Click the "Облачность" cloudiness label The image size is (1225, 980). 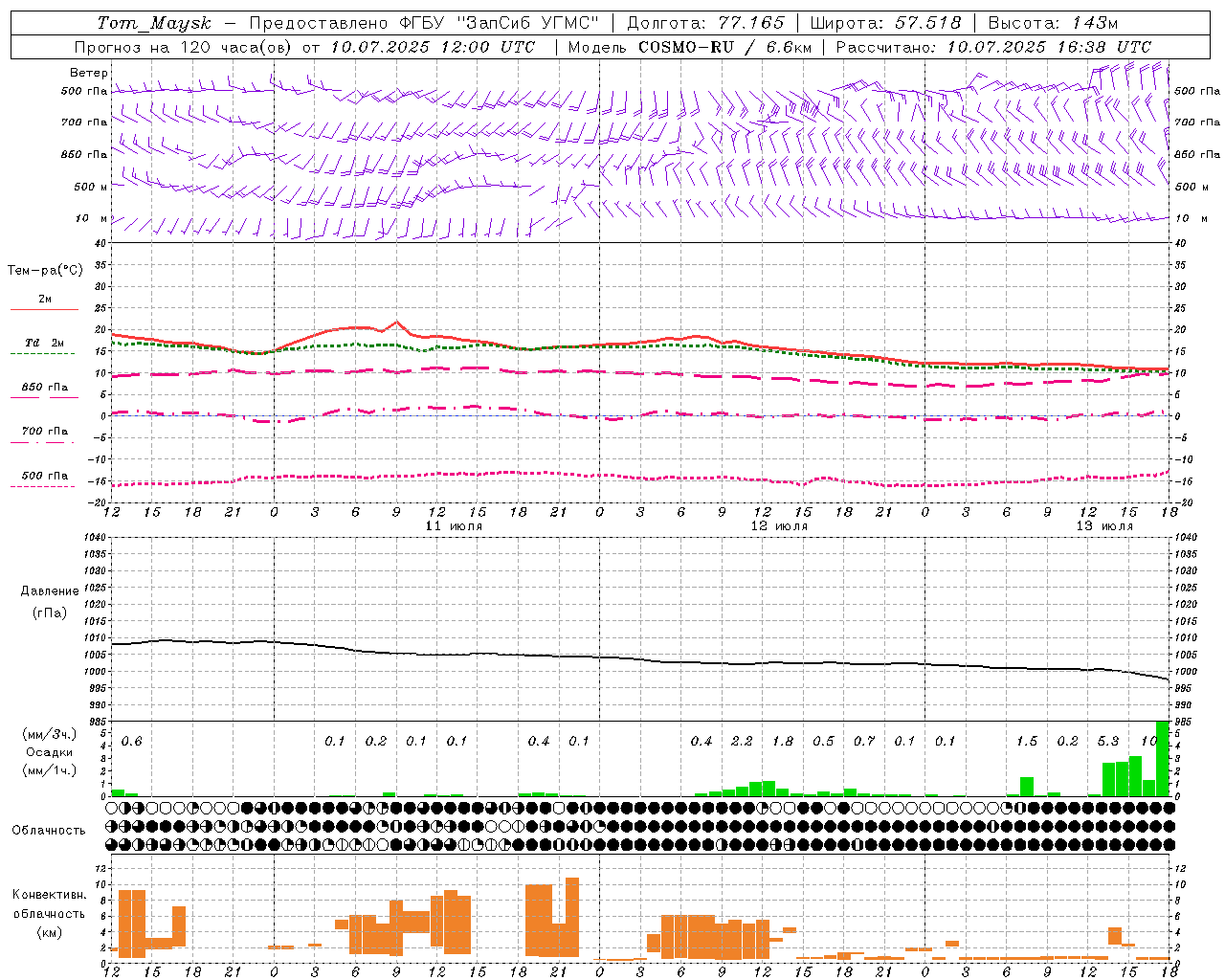point(49,831)
